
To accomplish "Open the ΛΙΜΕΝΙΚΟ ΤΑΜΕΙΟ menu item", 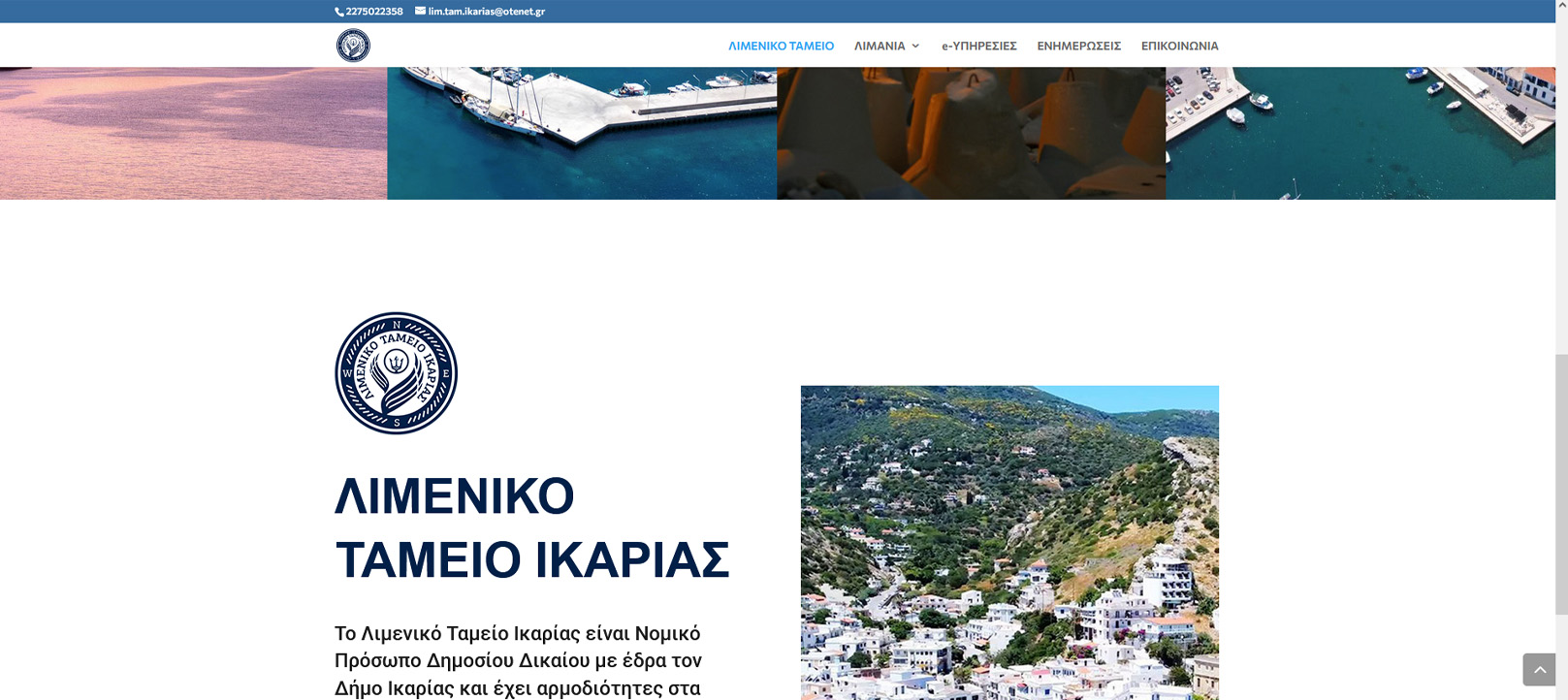I will tap(781, 46).
